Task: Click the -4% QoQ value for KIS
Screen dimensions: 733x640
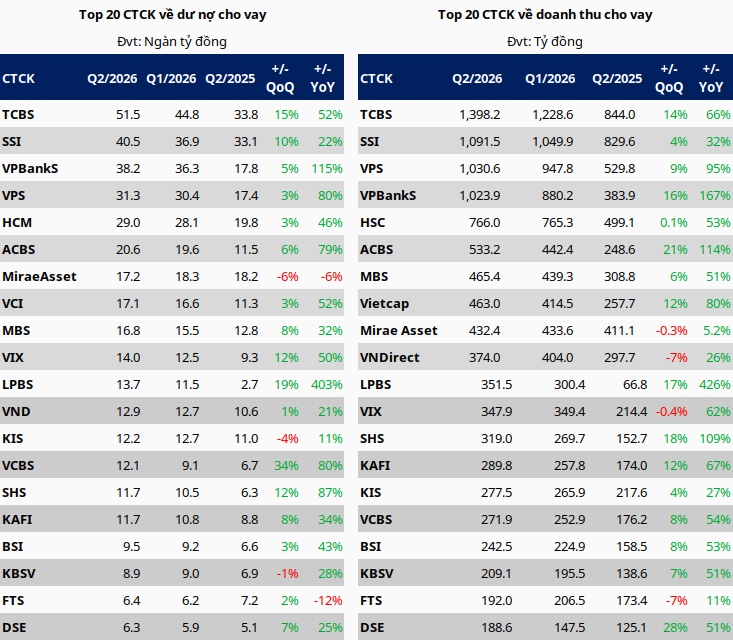Action: click(287, 439)
